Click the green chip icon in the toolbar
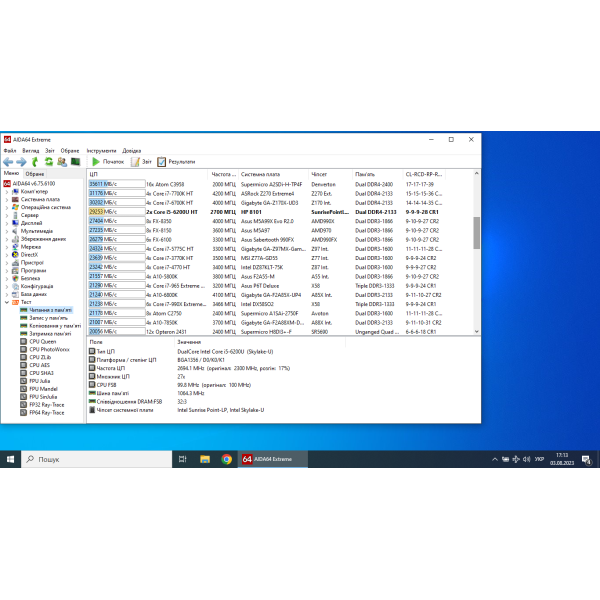600x600 pixels. tap(75, 162)
